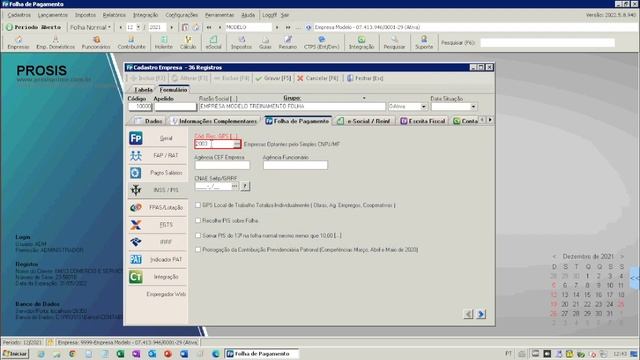The image size is (640, 360).
Task: Click the question mark button beside CNAE
Action: (245, 186)
